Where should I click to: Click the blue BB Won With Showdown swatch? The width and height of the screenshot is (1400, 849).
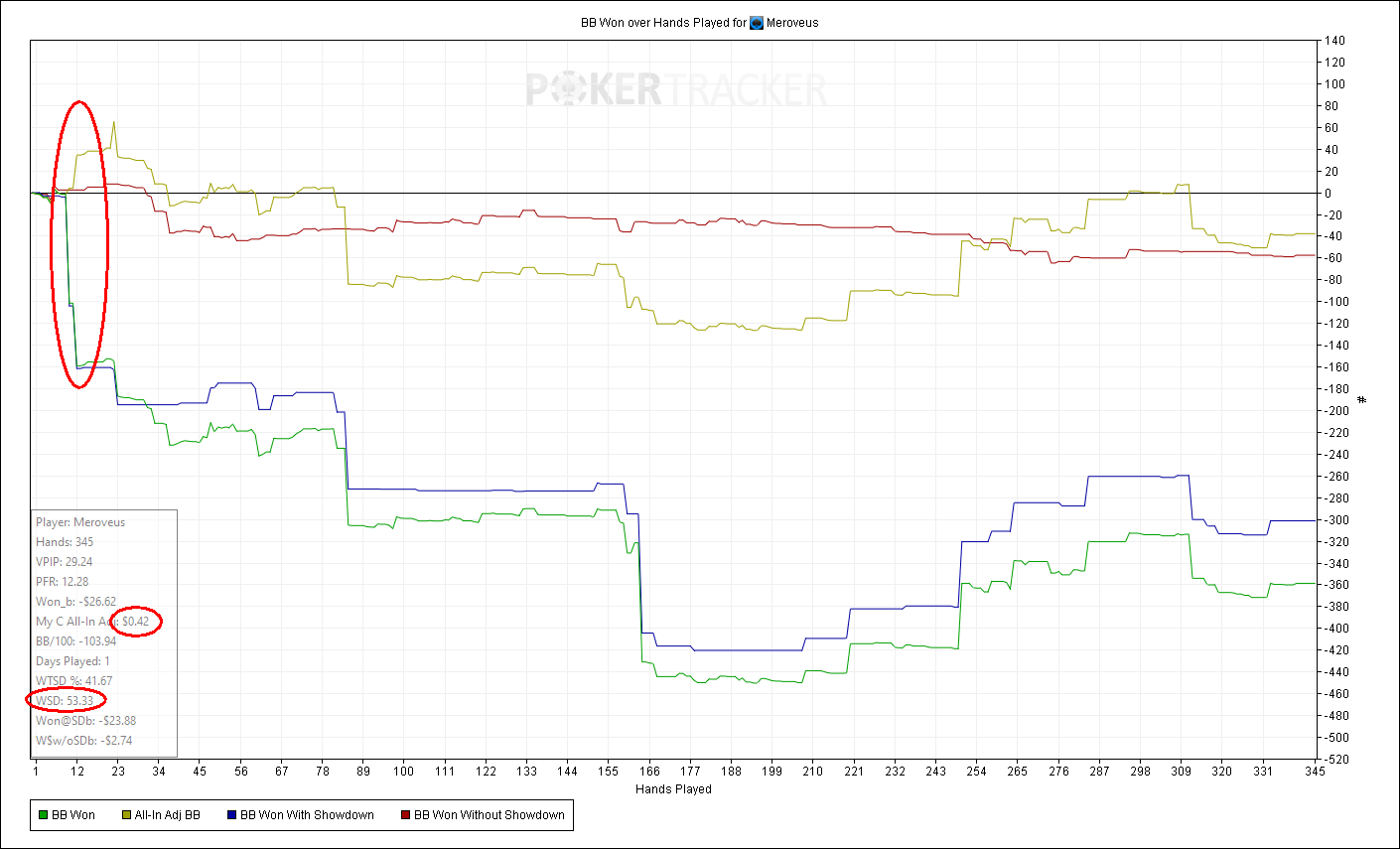point(231,815)
